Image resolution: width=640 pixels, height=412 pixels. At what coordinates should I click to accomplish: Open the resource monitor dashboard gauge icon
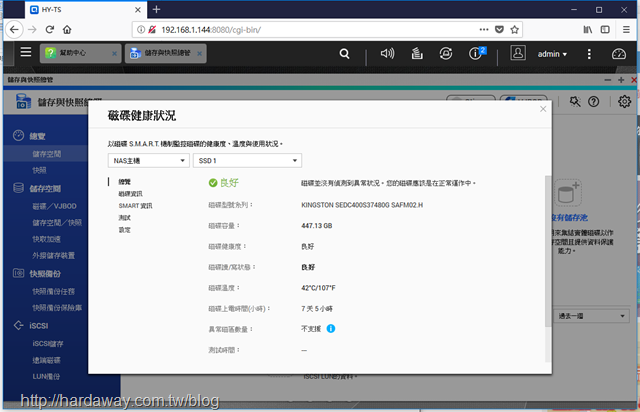(x=619, y=53)
